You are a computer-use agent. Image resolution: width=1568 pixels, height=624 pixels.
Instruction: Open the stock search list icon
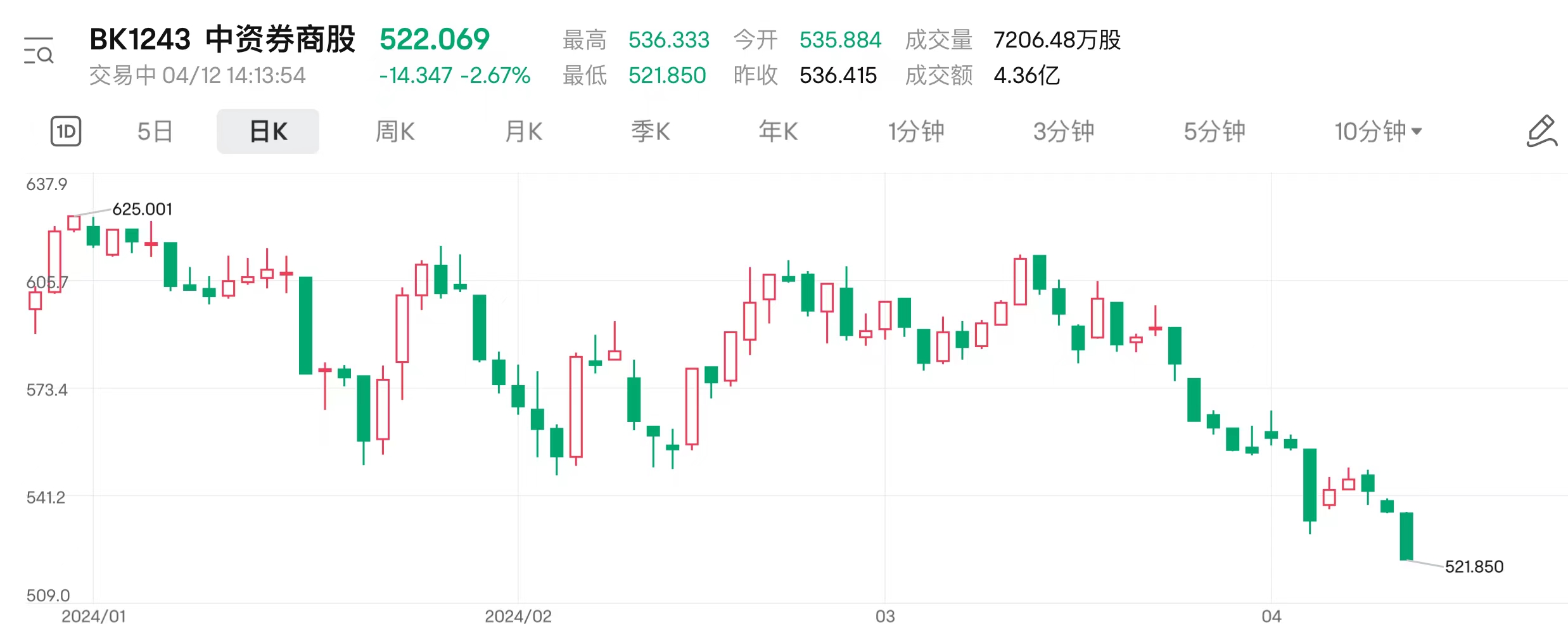(39, 51)
